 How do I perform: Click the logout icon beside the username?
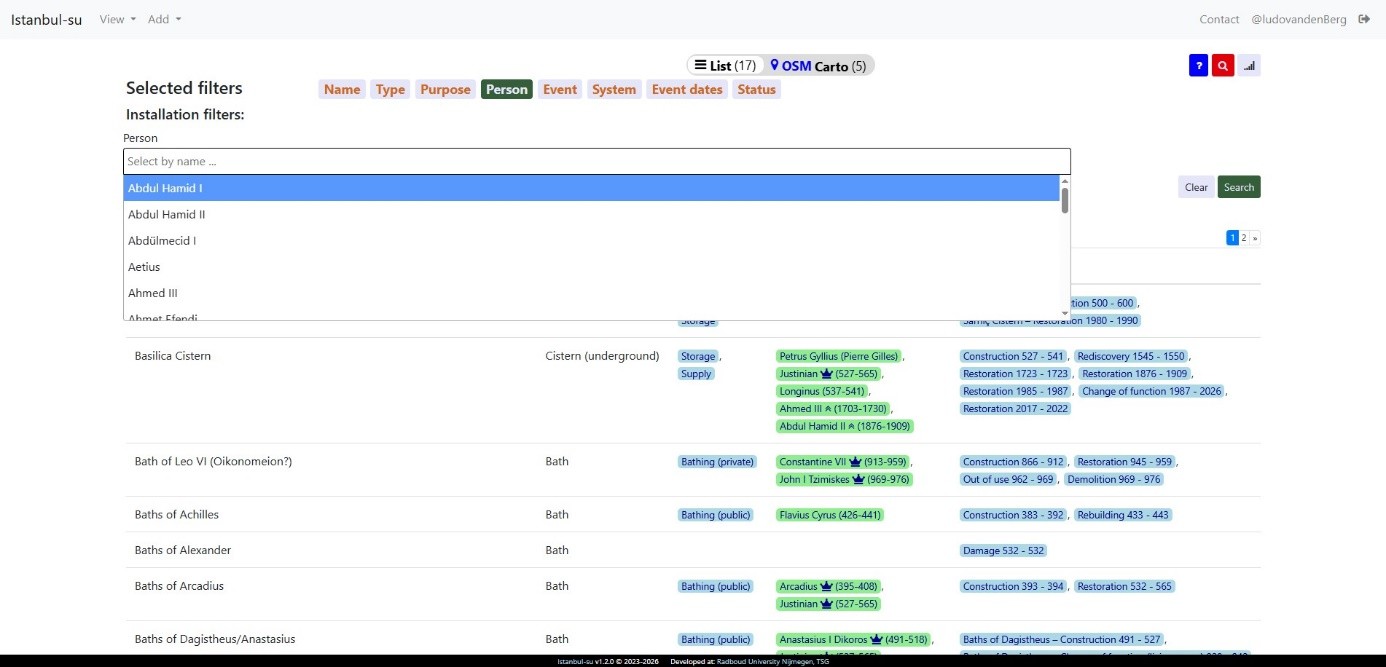[1366, 19]
